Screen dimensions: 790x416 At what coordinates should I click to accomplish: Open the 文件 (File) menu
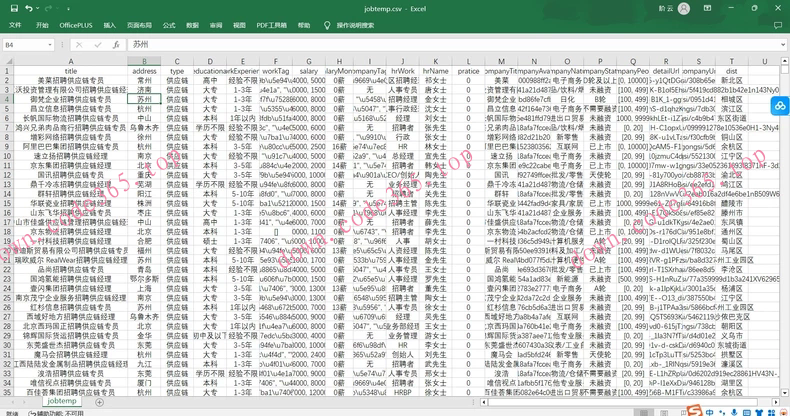15,25
